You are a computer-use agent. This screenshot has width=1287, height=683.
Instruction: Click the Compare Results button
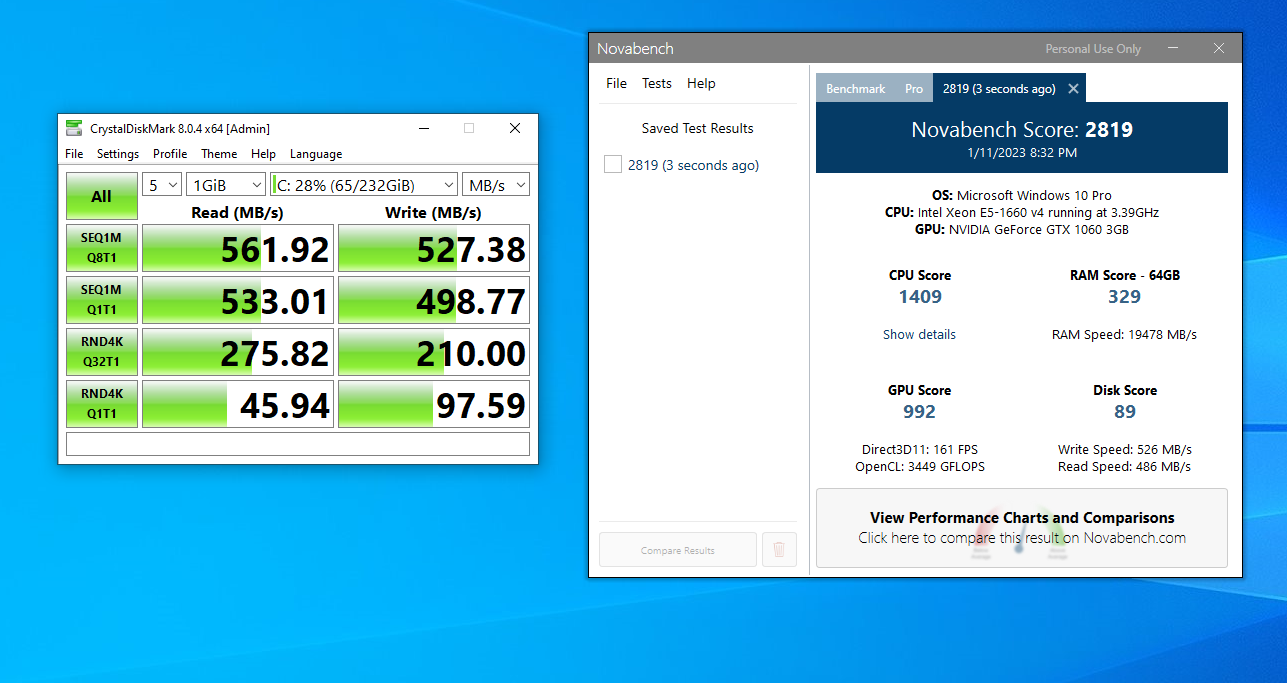pyautogui.click(x=678, y=550)
